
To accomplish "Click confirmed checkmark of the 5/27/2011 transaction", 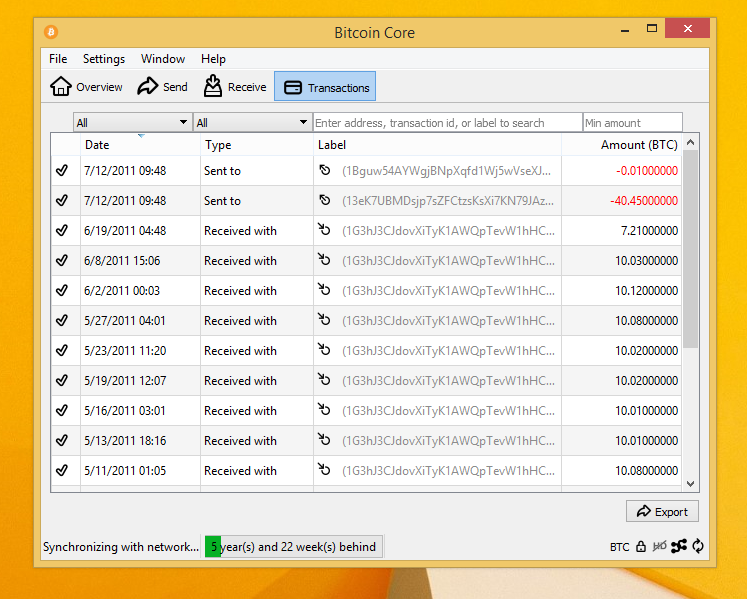I will [62, 320].
